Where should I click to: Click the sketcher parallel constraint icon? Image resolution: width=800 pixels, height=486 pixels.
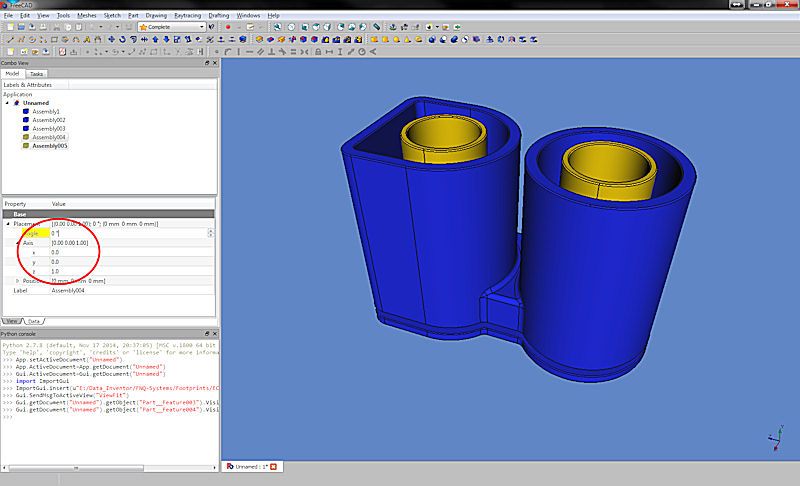pos(261,52)
